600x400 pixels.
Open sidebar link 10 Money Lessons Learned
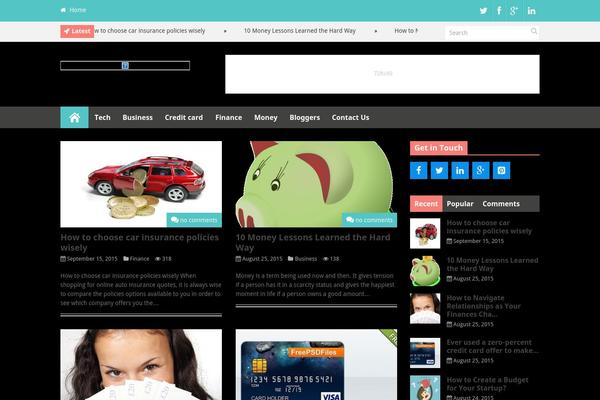tap(492, 264)
